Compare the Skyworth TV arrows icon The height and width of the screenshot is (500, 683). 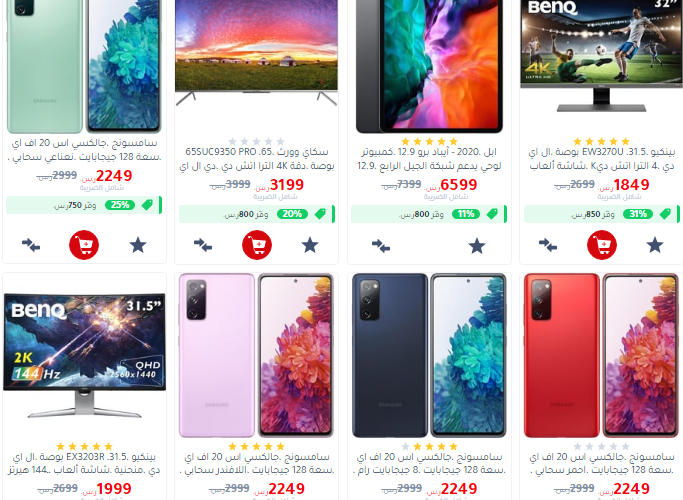pos(203,245)
